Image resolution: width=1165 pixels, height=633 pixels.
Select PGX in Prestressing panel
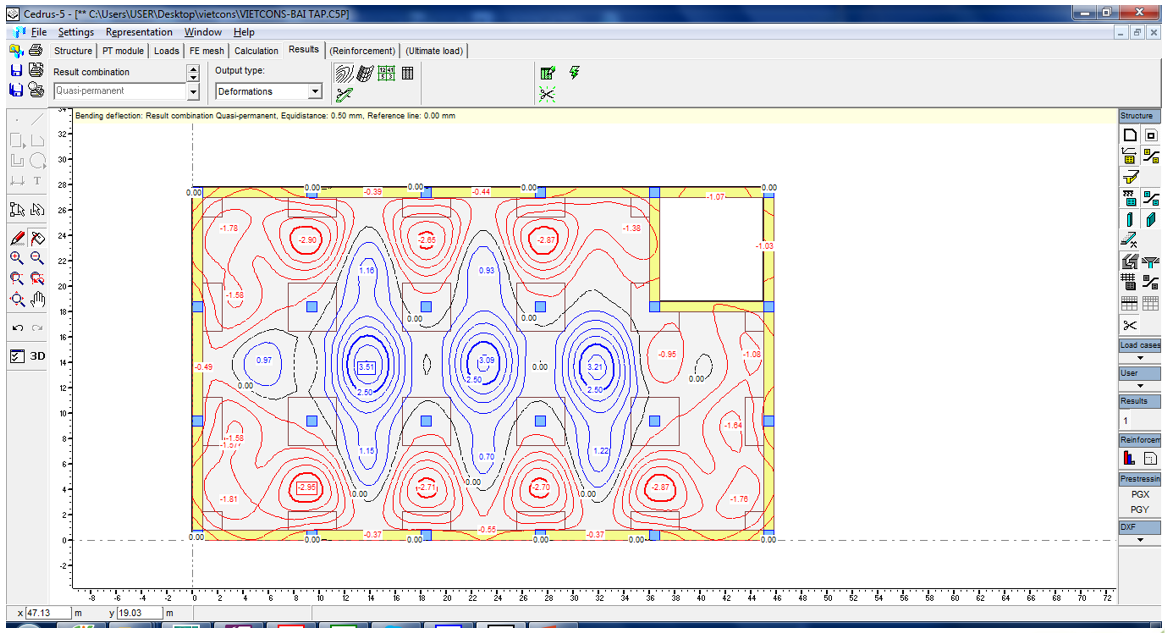click(x=1140, y=494)
